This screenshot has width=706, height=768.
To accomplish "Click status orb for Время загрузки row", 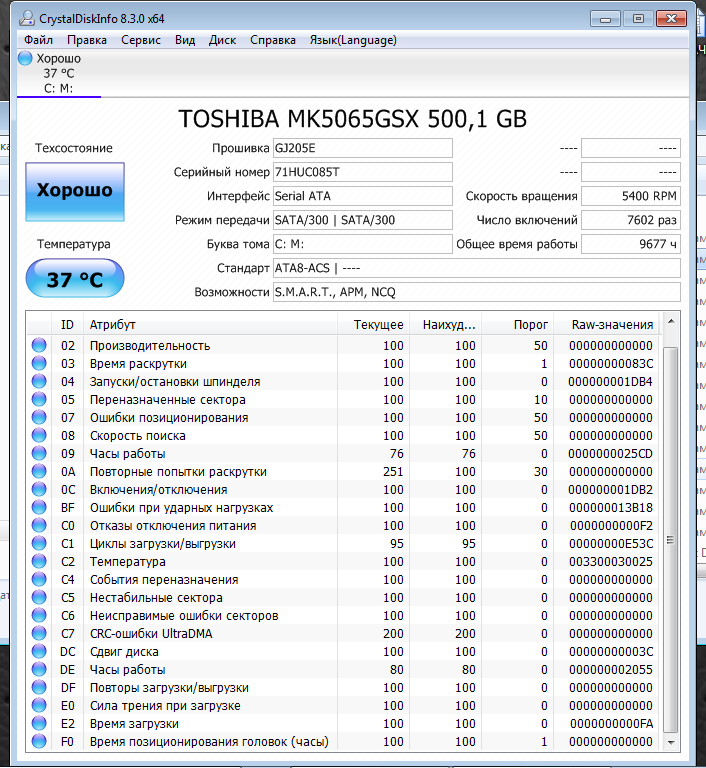I will pyautogui.click(x=39, y=723).
